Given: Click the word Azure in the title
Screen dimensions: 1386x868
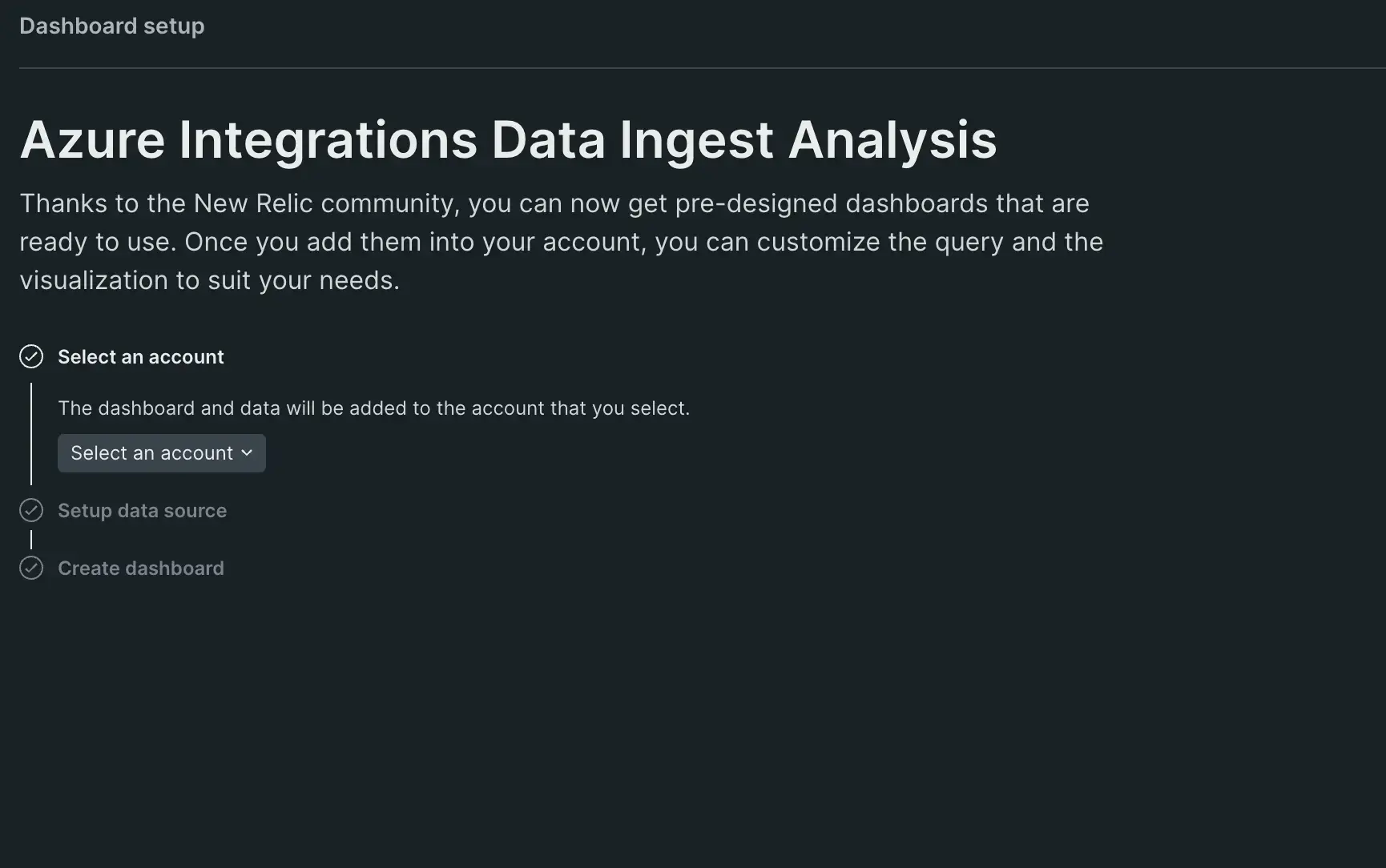Looking at the screenshot, I should [92, 140].
